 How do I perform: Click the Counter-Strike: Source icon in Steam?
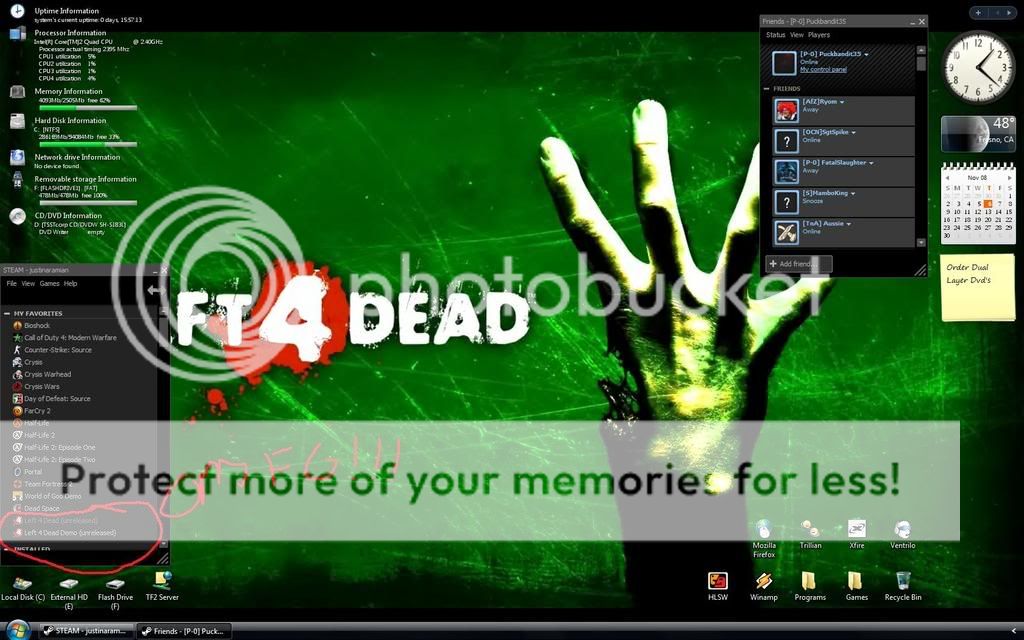pos(18,350)
